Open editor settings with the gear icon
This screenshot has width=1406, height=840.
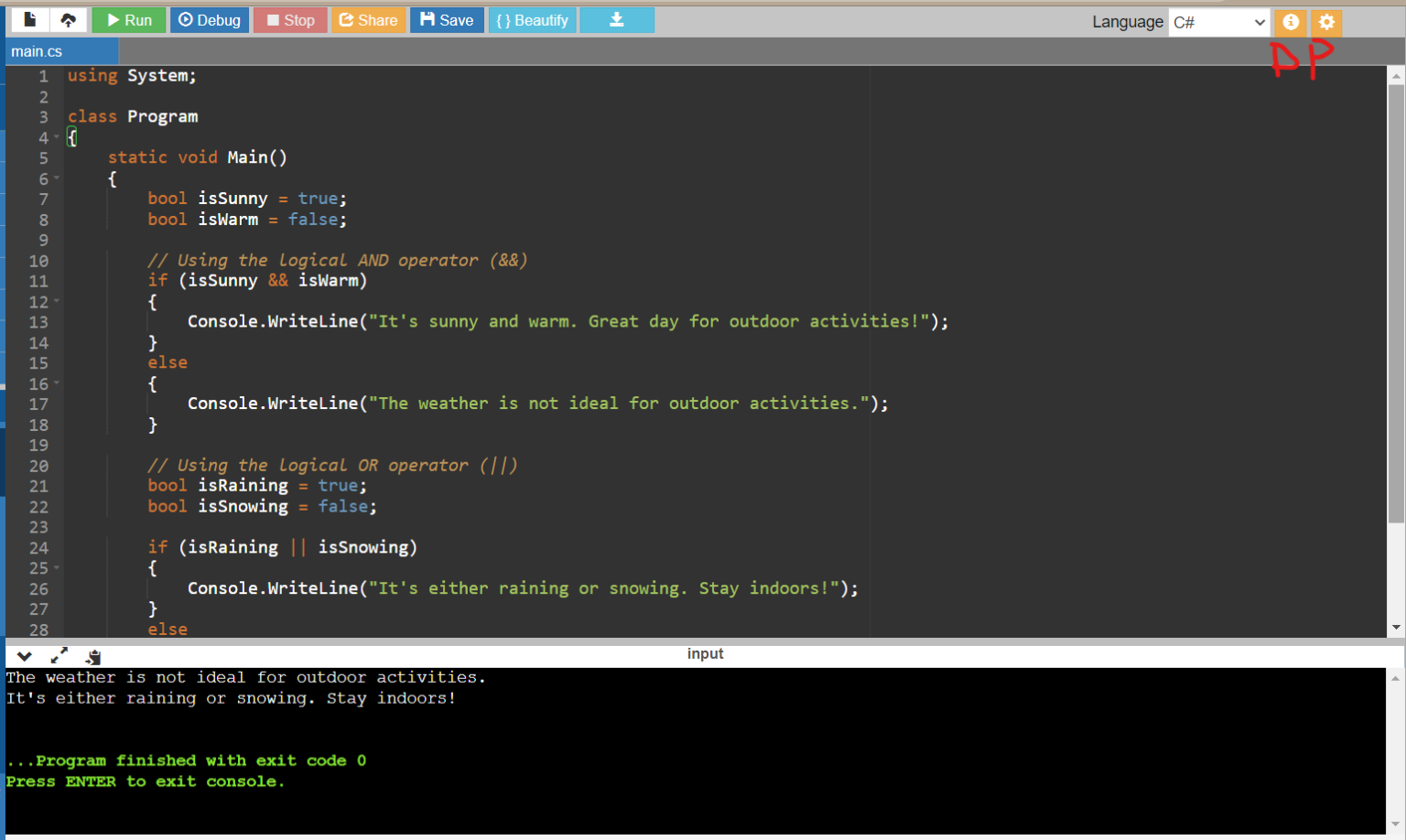tap(1326, 22)
